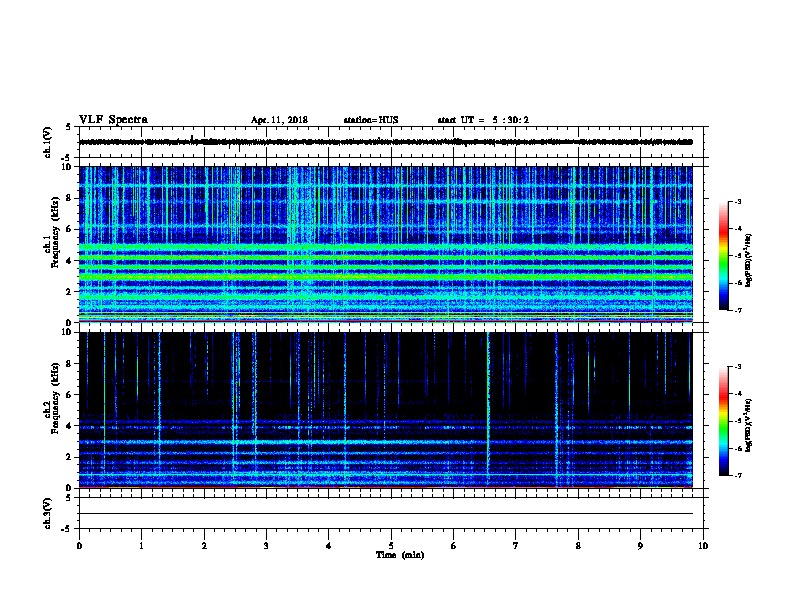
Task: Click time axis tick label "5"
Action: click(x=391, y=545)
